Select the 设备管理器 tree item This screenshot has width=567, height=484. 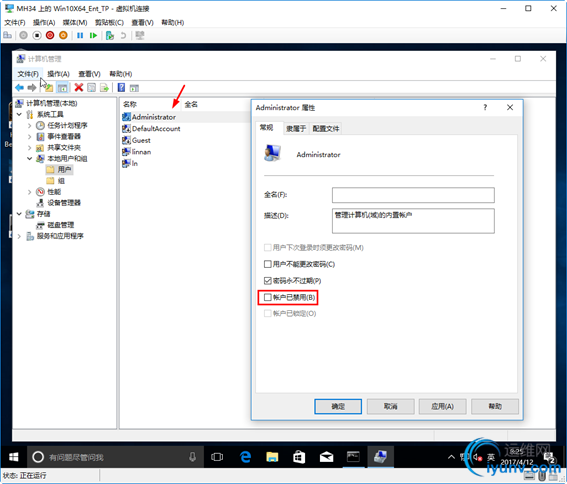click(64, 203)
